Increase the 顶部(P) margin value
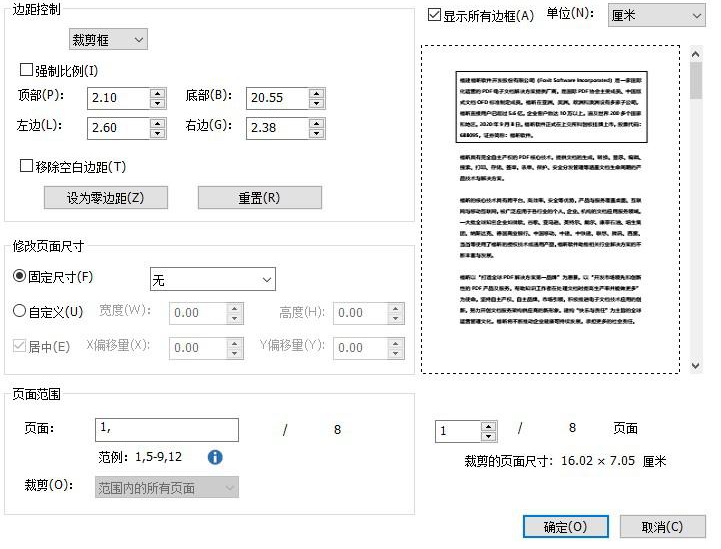 pyautogui.click(x=158, y=93)
